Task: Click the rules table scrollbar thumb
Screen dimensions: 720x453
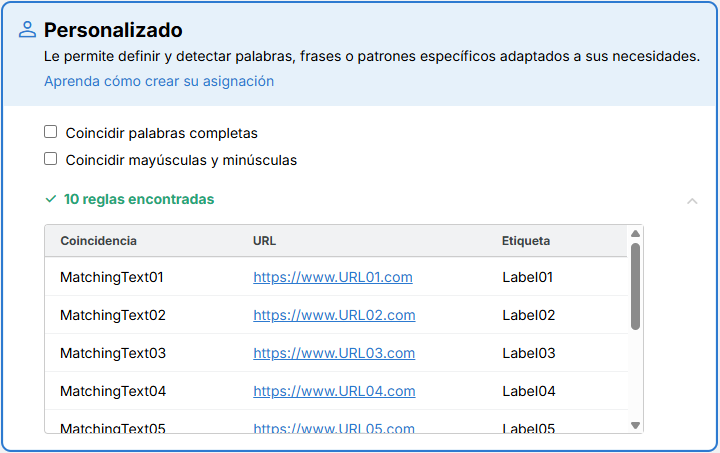Action: point(636,287)
